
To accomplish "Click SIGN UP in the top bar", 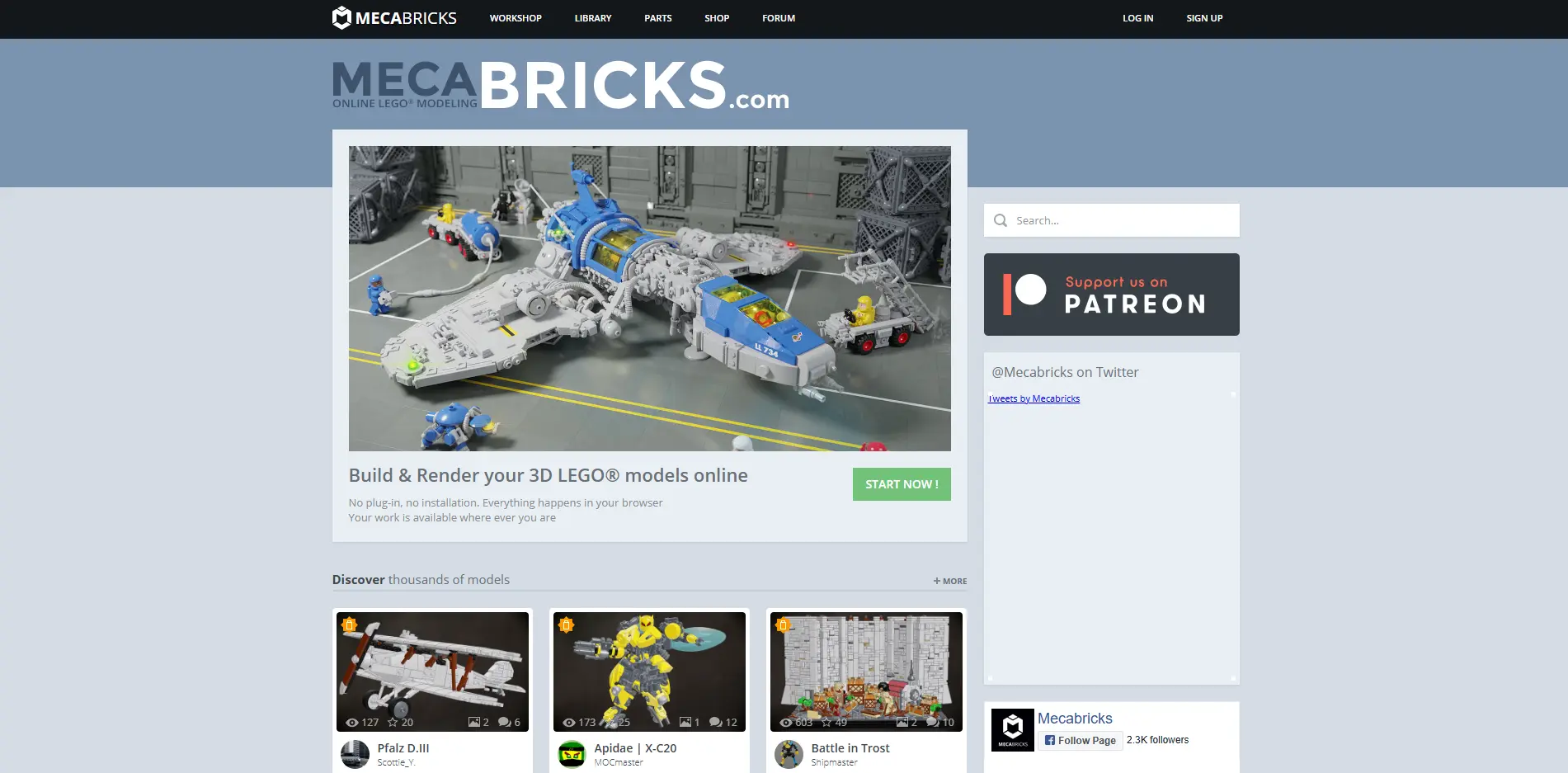I will pos(1203,17).
